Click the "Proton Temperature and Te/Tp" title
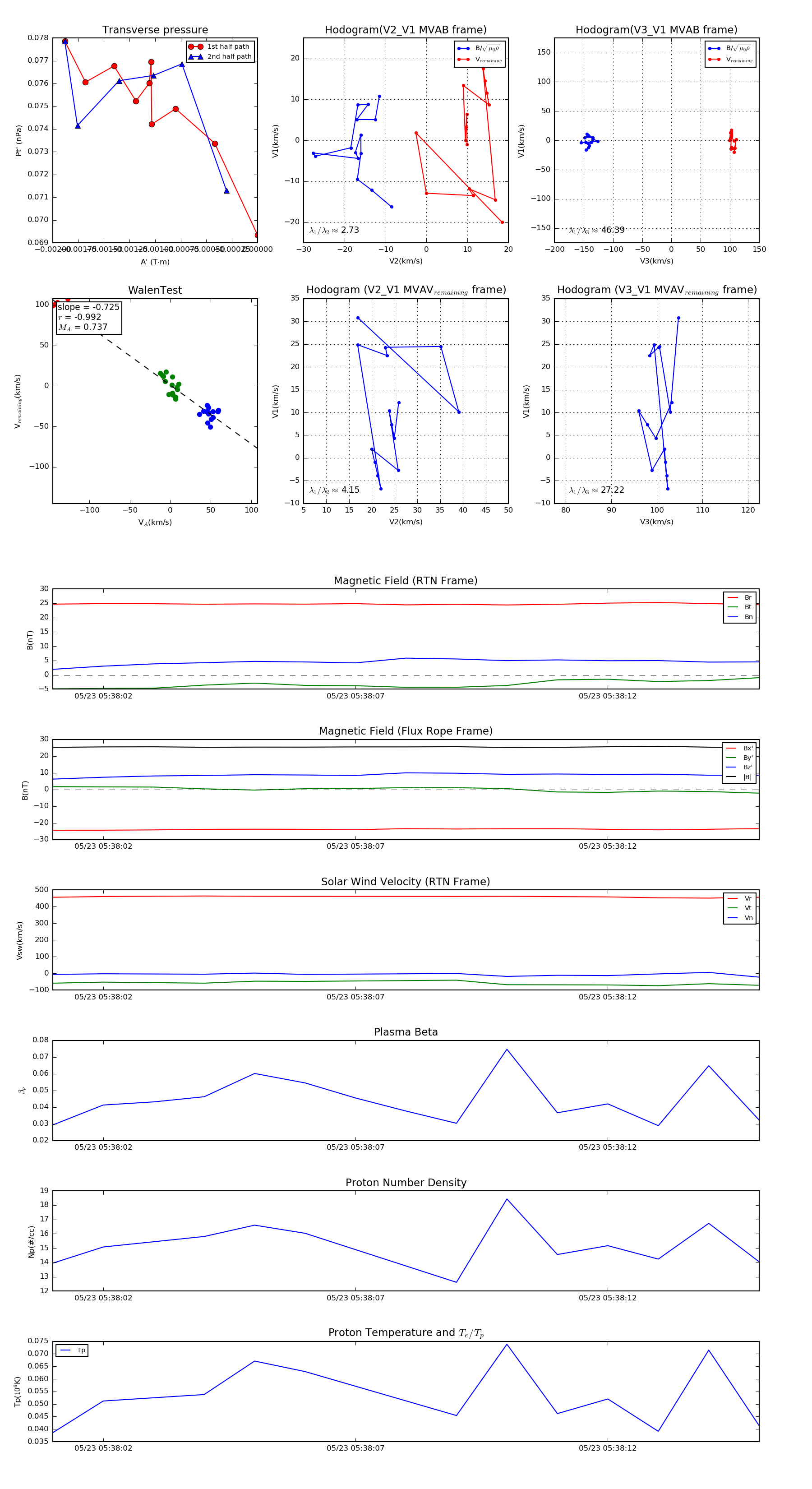 (406, 1333)
